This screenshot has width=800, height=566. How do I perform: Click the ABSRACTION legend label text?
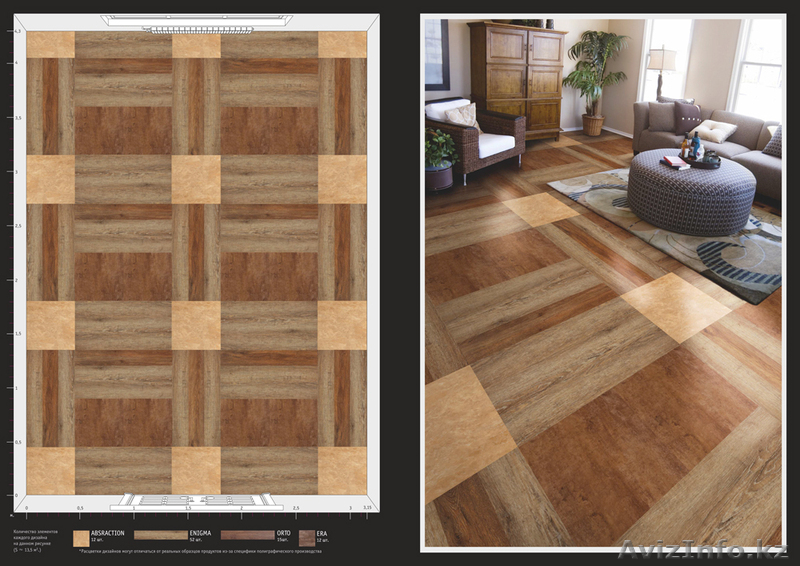click(107, 533)
